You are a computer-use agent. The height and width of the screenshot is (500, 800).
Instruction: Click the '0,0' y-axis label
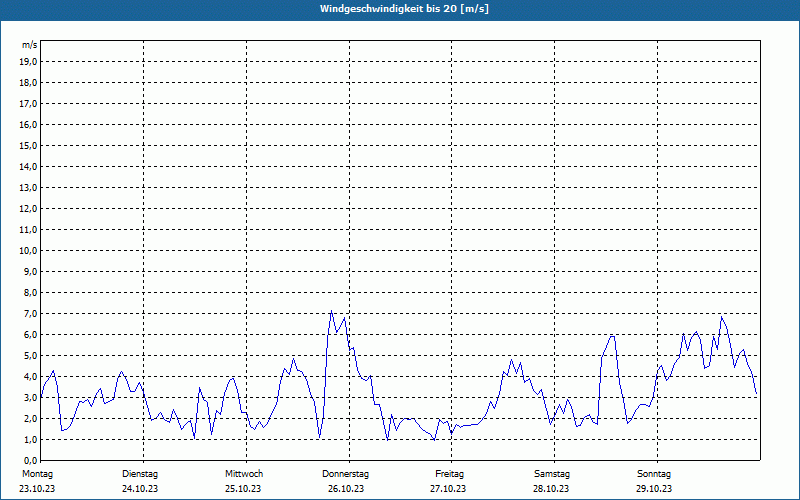[x=29, y=461]
